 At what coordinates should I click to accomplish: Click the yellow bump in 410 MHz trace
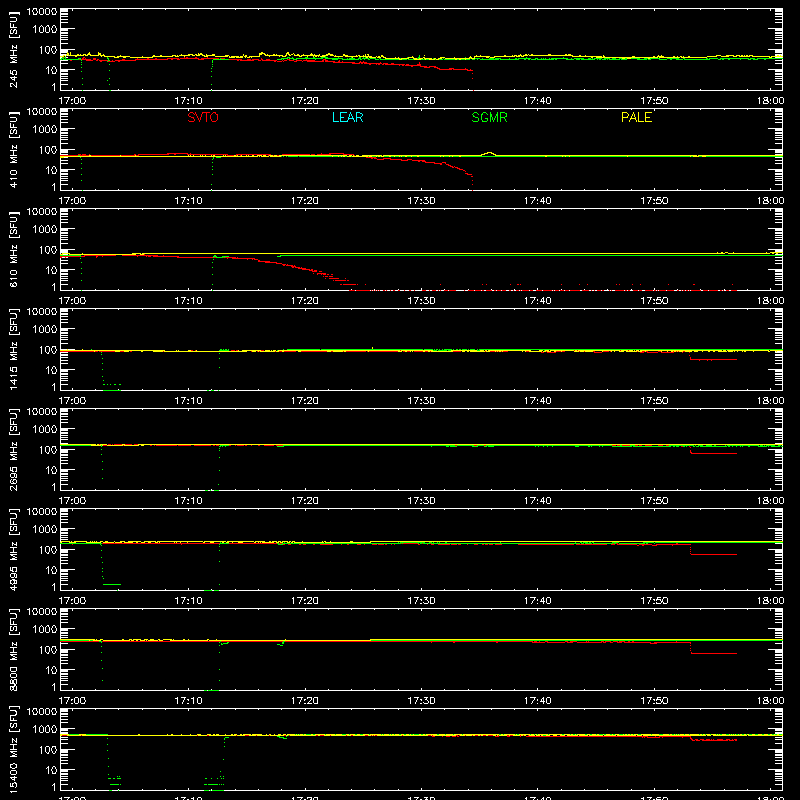coord(489,153)
